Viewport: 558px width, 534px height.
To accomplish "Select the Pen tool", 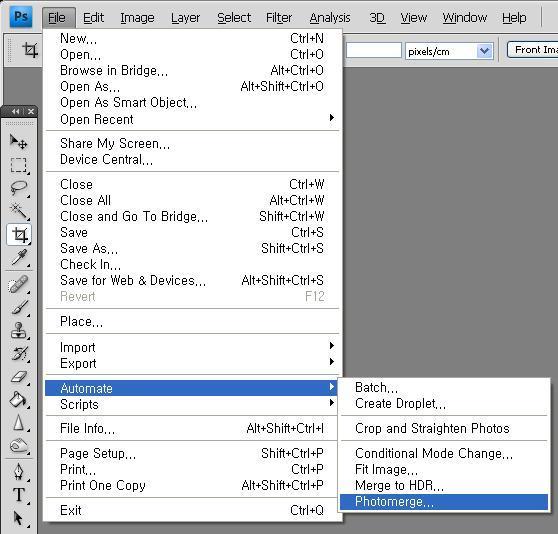I will [x=19, y=472].
